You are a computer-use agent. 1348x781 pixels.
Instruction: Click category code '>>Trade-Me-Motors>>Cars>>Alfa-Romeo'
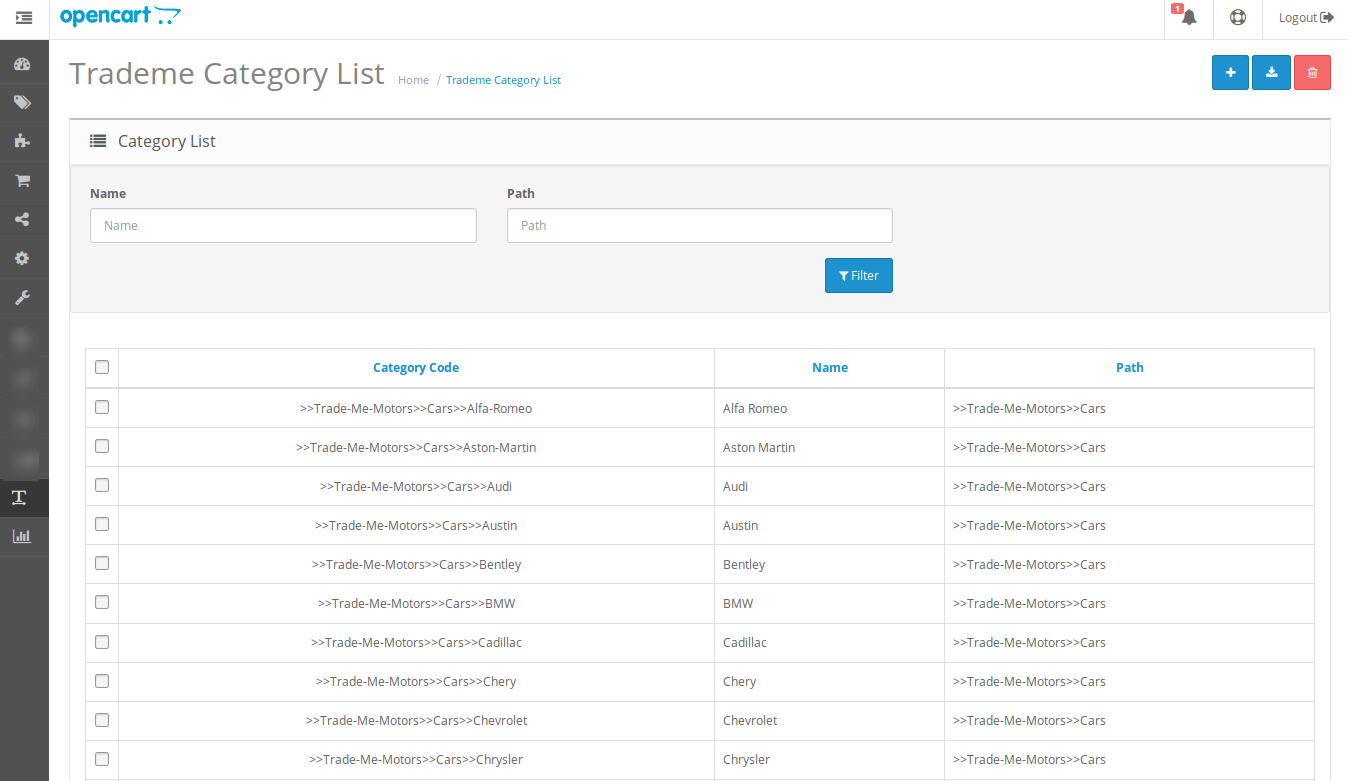[x=416, y=408]
